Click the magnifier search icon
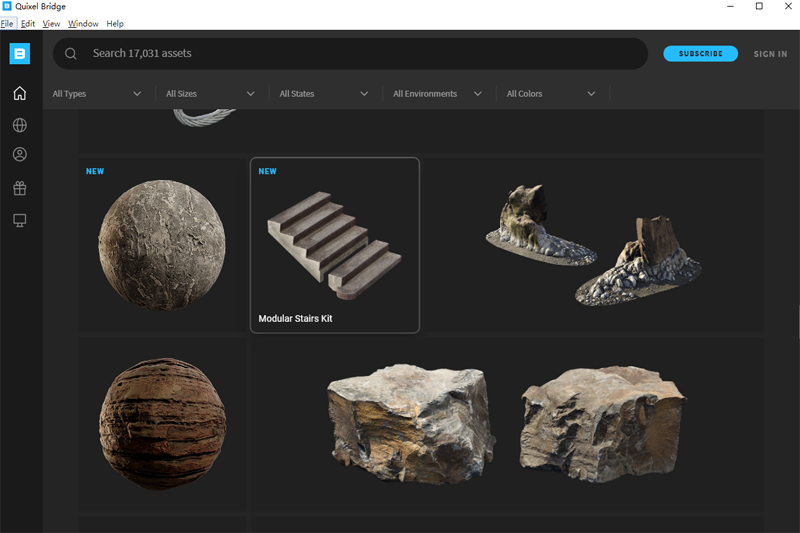Image resolution: width=800 pixels, height=533 pixels. pos(71,54)
